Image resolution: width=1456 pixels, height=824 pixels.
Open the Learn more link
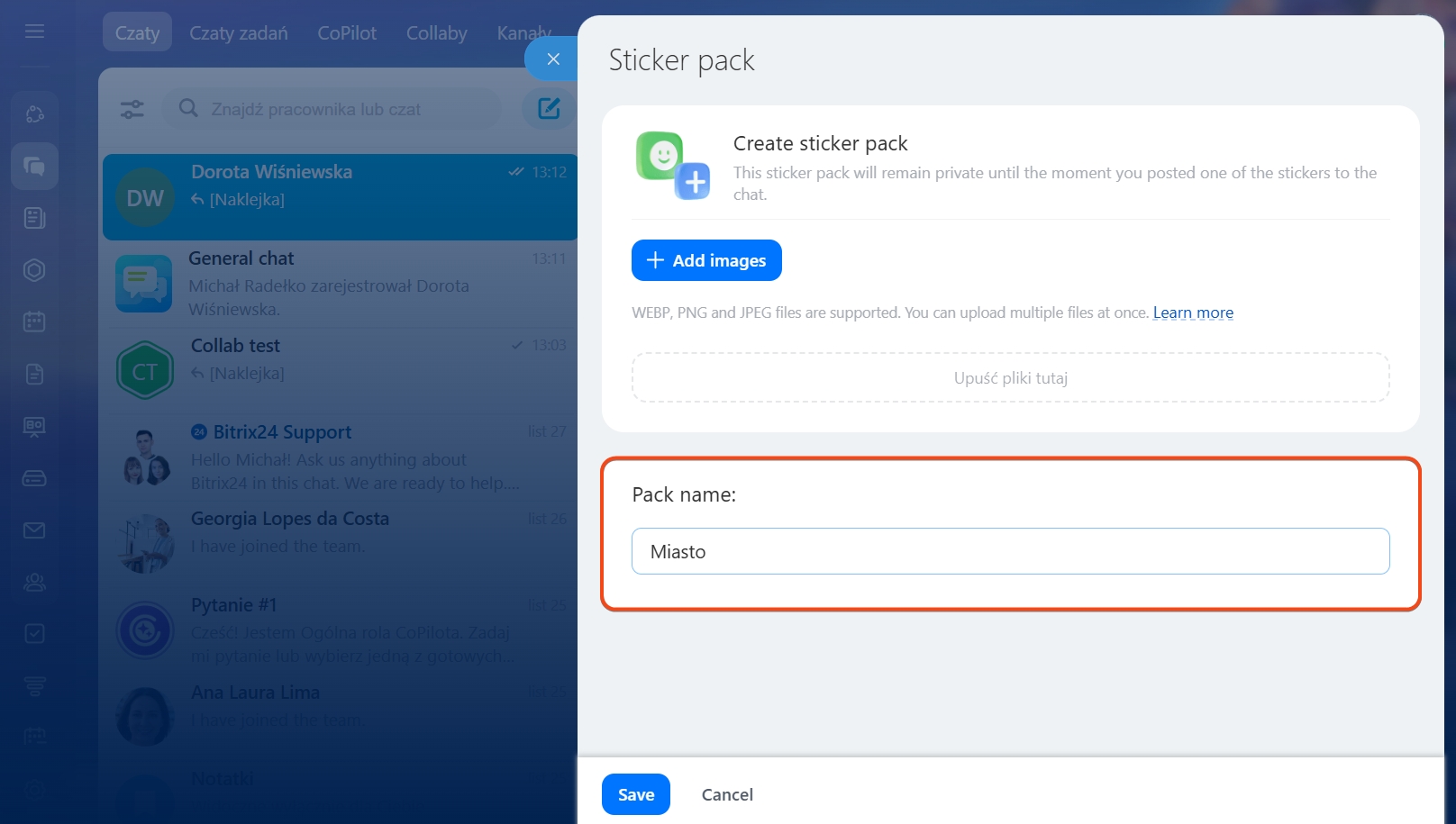[x=1193, y=312]
